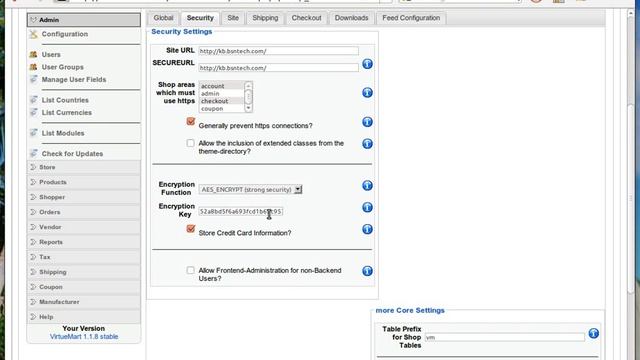Focus the Encryption Key field
This screenshot has height=360, width=640.
coord(241,211)
